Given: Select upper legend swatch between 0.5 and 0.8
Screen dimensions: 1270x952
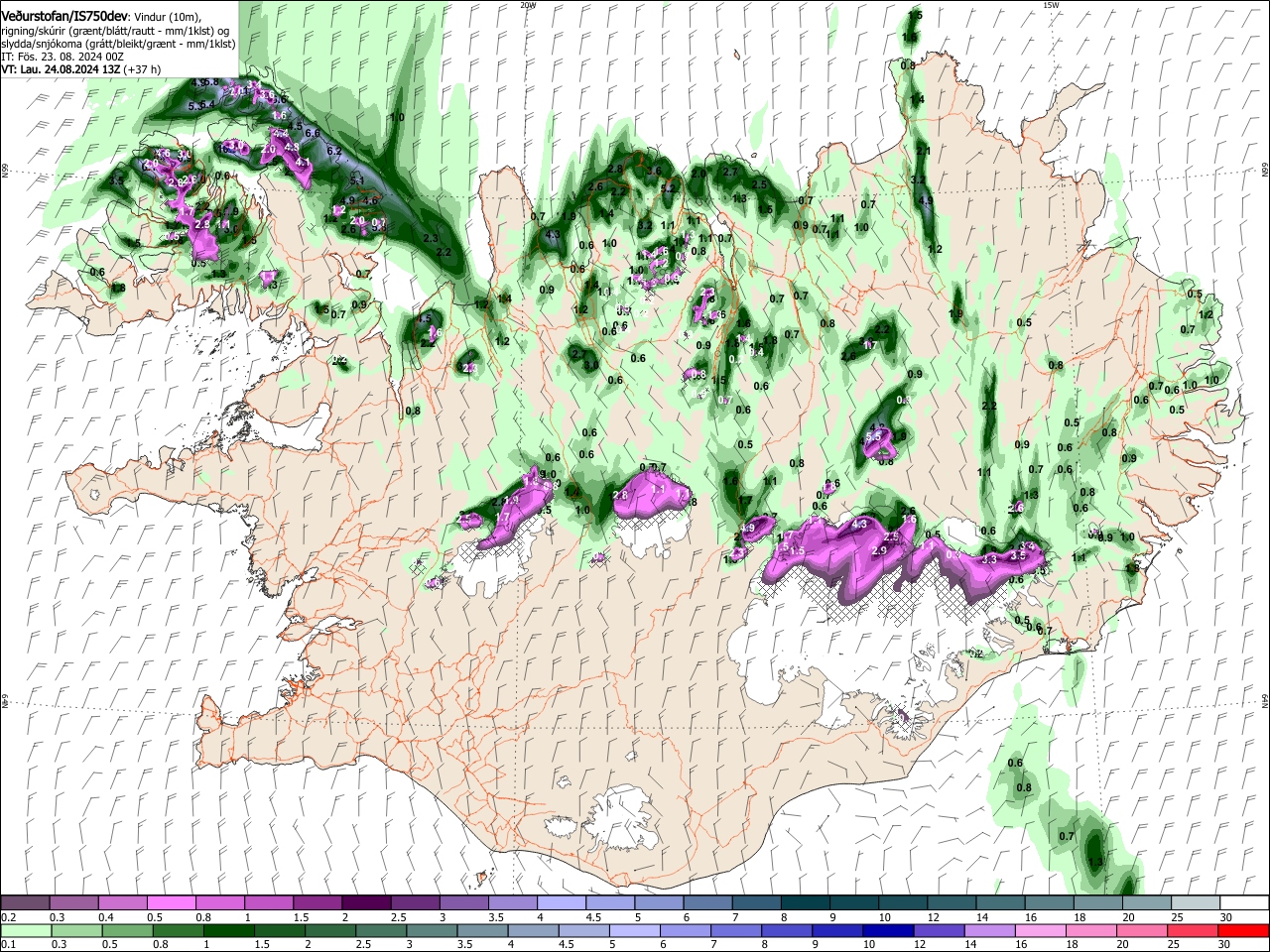Looking at the screenshot, I should pyautogui.click(x=171, y=903).
